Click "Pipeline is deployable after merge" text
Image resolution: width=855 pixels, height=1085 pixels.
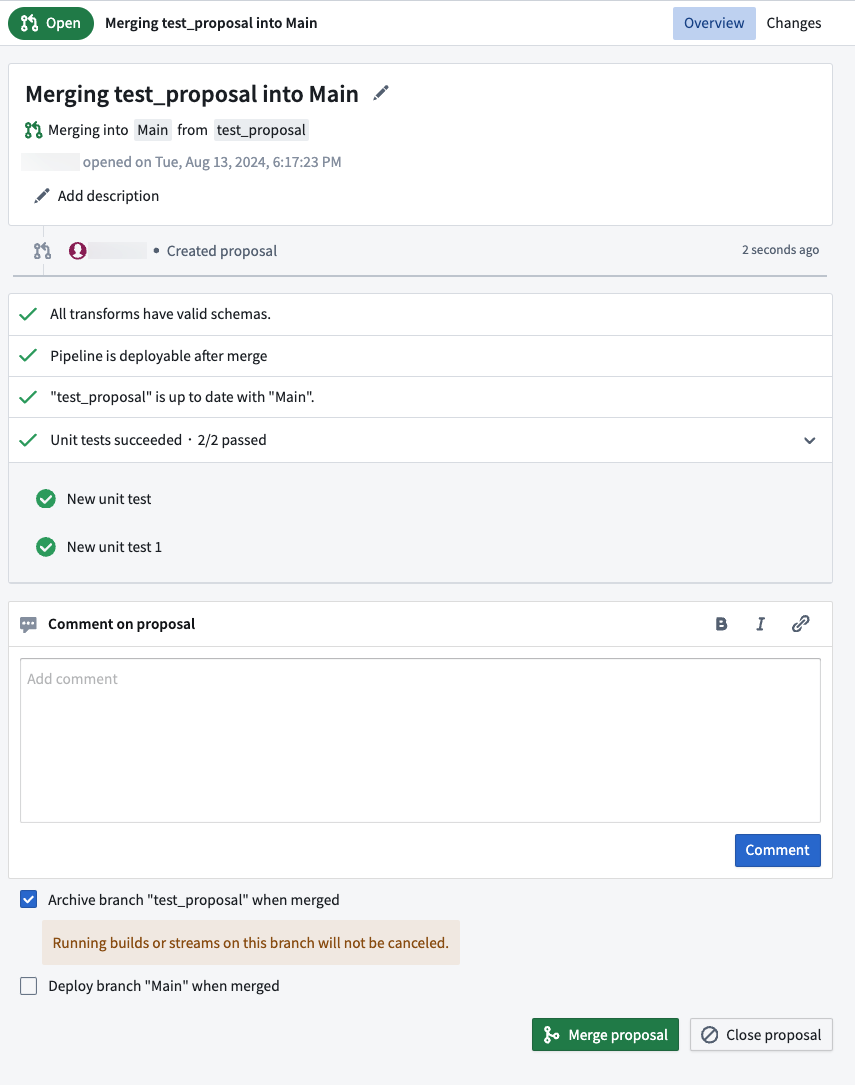158,356
